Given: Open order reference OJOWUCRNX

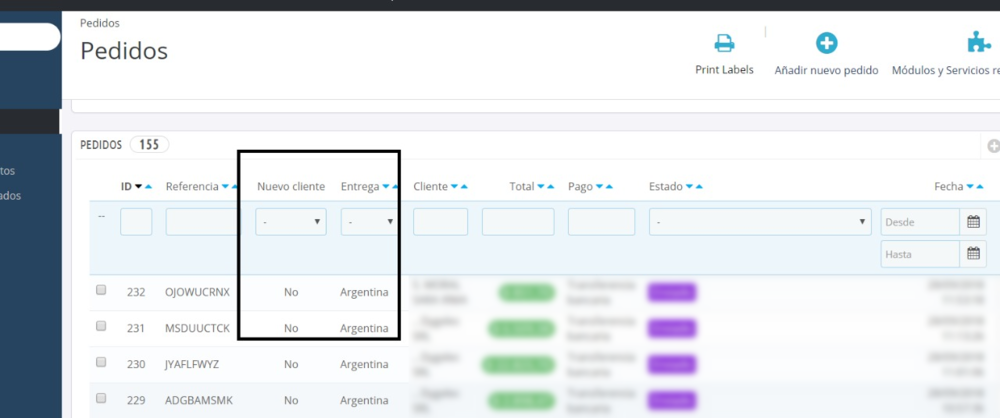Looking at the screenshot, I should tap(197, 292).
